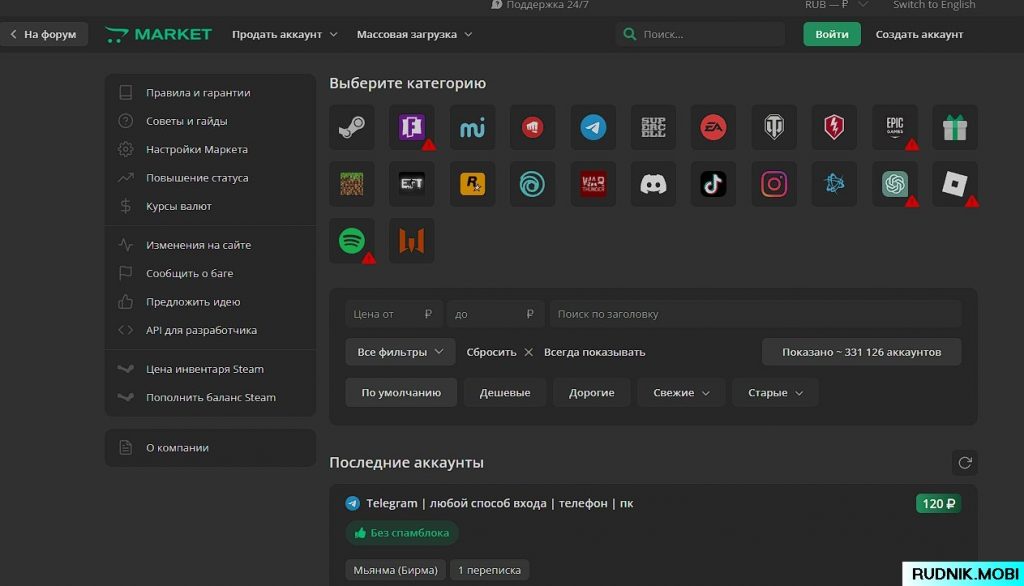Expand the Все фильтры dropdown
The width and height of the screenshot is (1024, 586).
coord(400,352)
